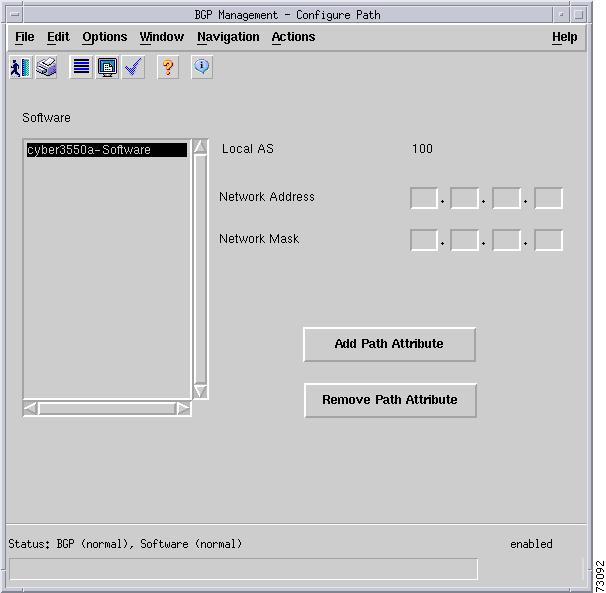
Task: Click the blue info bubble icon
Action: point(202,68)
